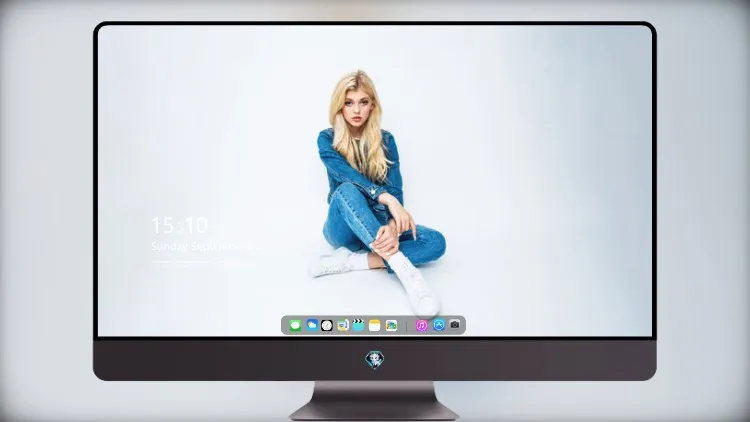Image resolution: width=750 pixels, height=422 pixels.
Task: Click the Sunday date text on desktop
Action: coord(205,246)
